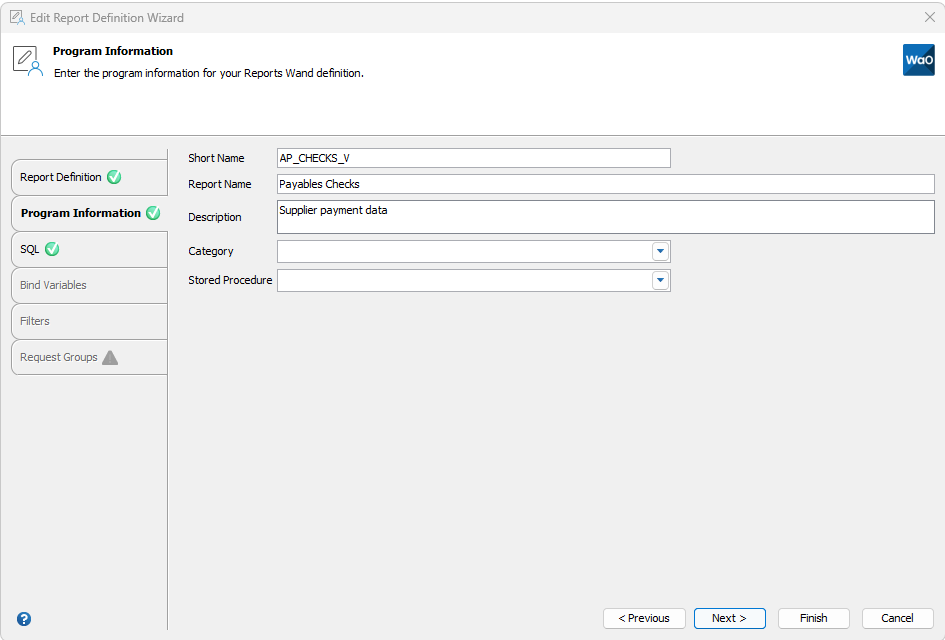945x640 pixels.
Task: Click inside the Description text area
Action: pyautogui.click(x=605, y=217)
